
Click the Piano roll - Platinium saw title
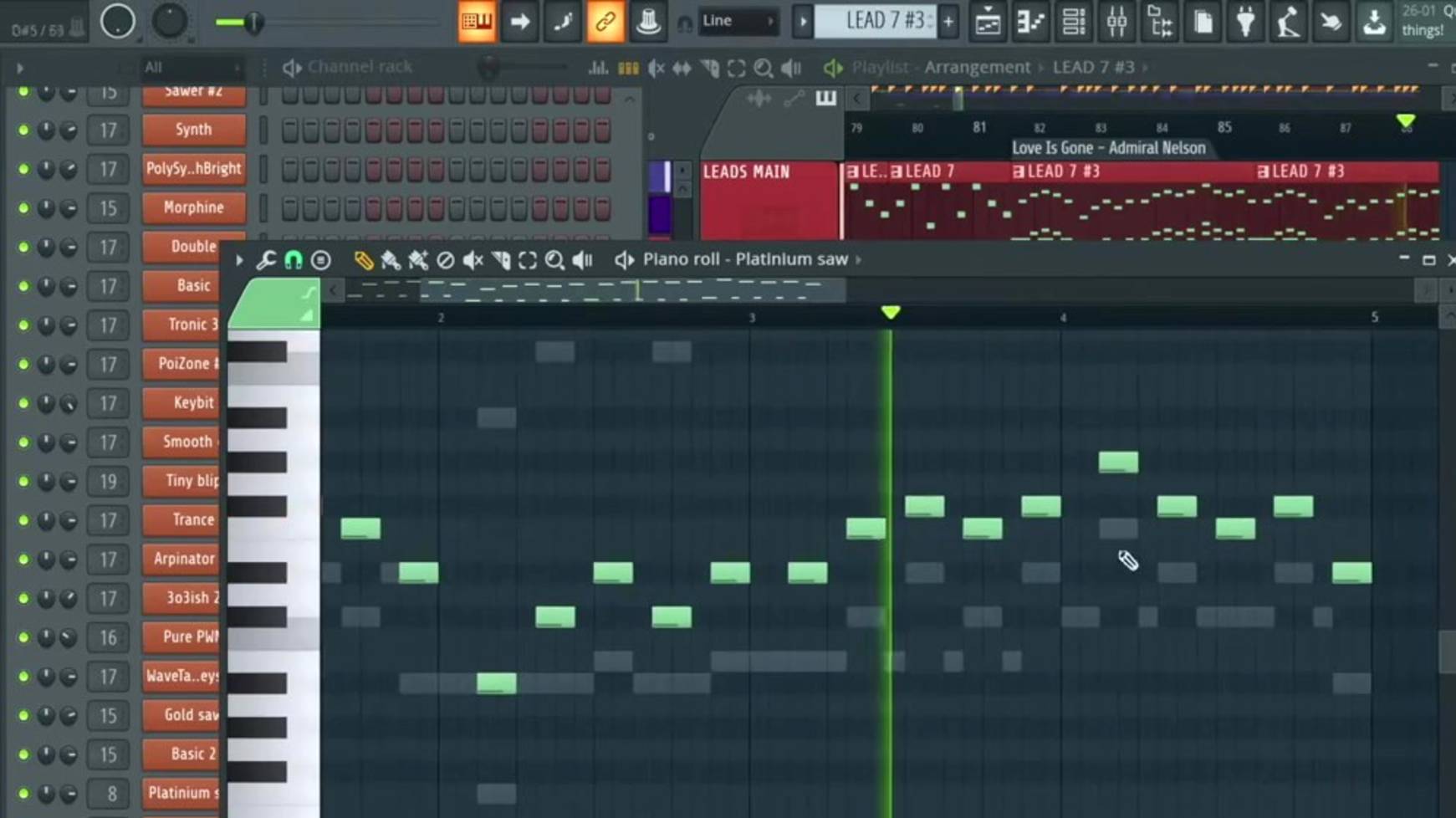(745, 259)
